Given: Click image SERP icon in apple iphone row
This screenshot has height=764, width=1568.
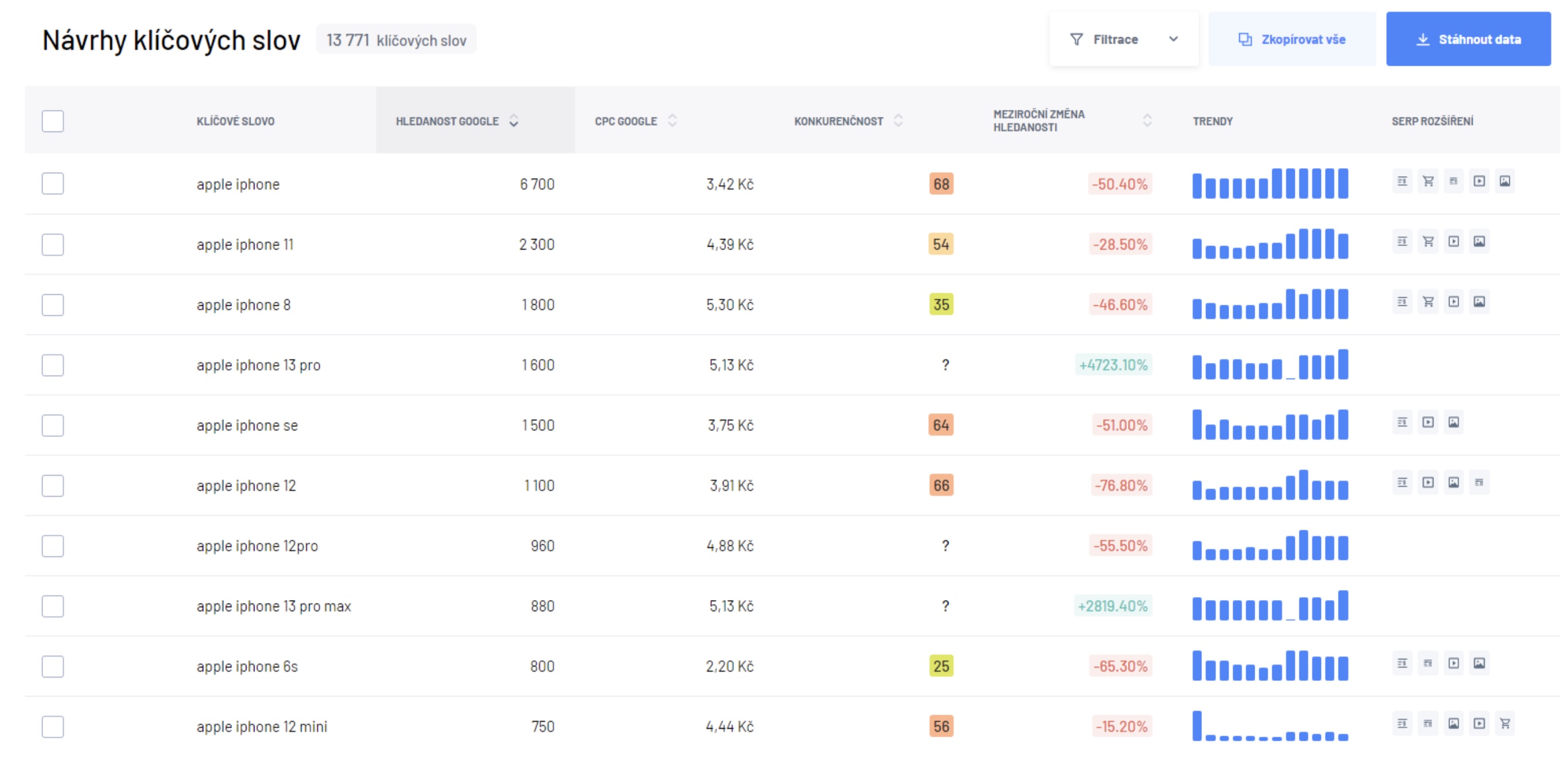Looking at the screenshot, I should tap(1504, 181).
